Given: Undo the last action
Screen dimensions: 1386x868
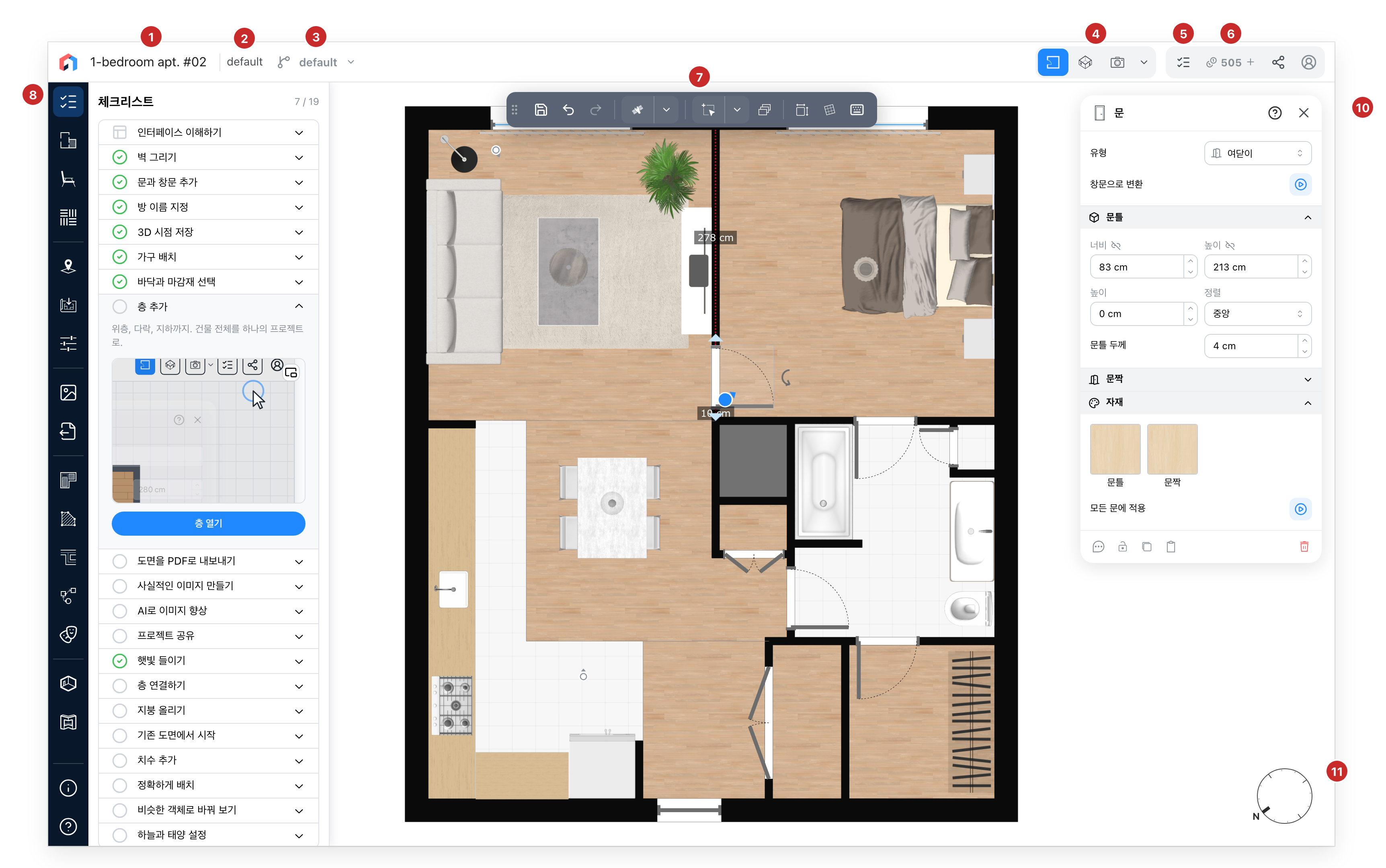Looking at the screenshot, I should (x=568, y=110).
